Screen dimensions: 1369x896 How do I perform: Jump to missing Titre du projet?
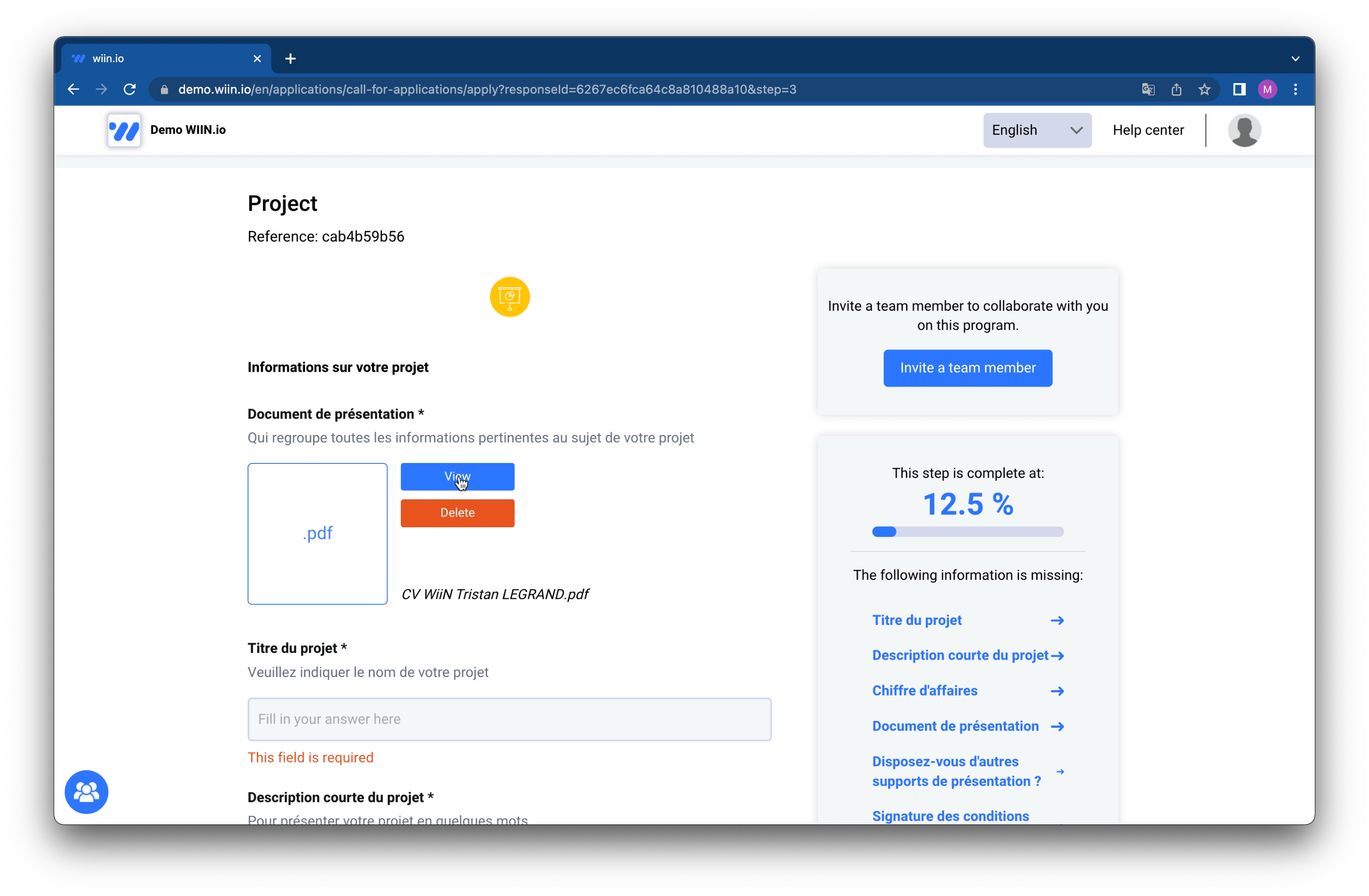[x=917, y=620]
